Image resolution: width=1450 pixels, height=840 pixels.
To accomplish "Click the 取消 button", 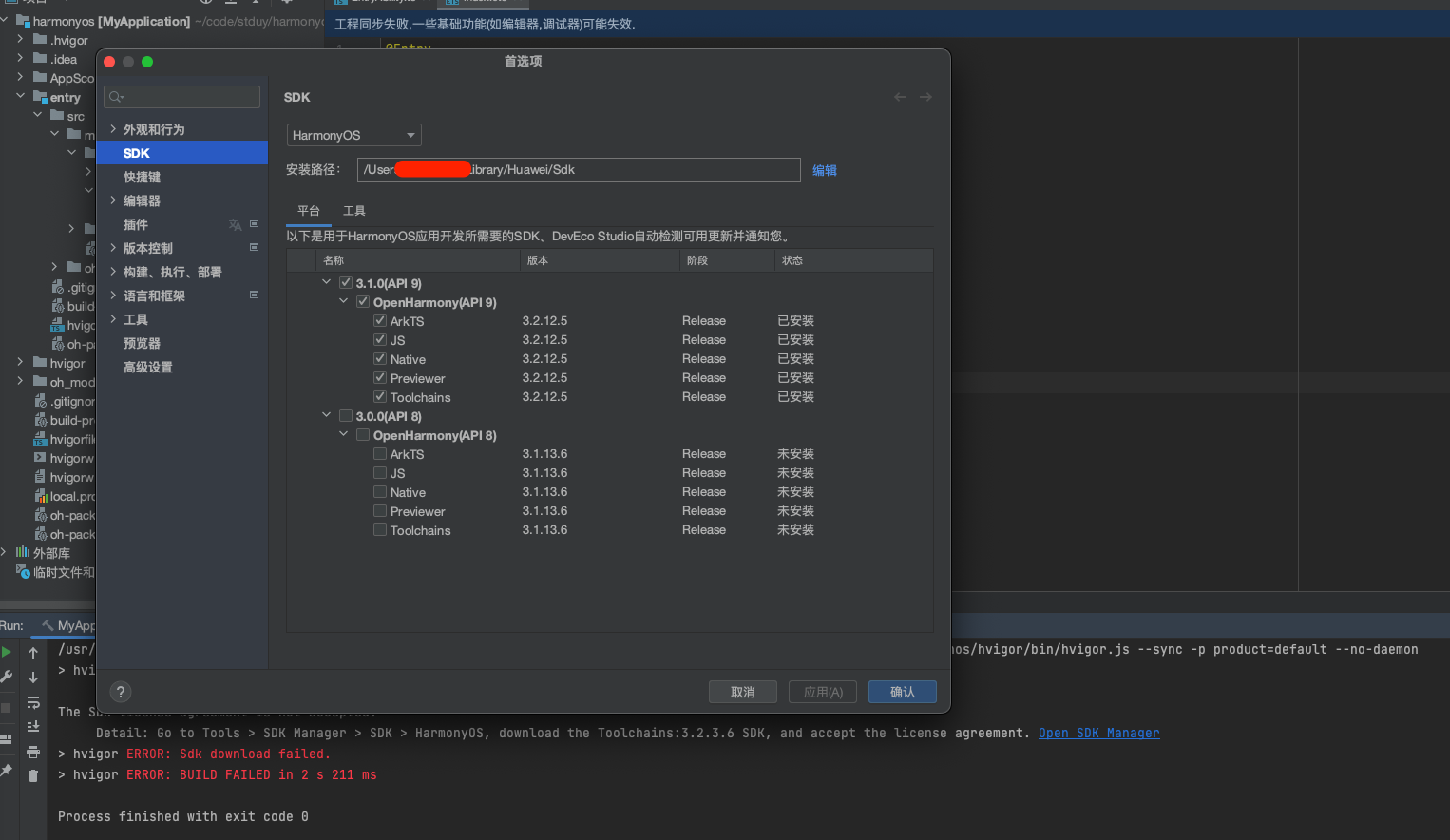I will [743, 692].
